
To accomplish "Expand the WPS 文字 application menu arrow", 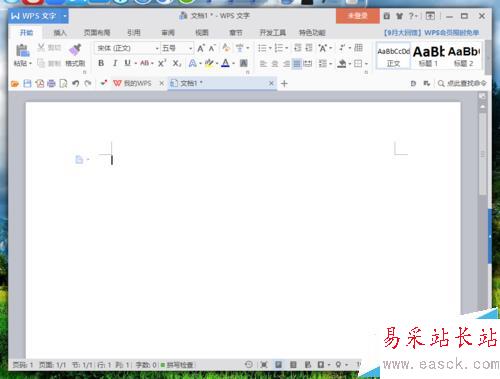I will point(65,16).
